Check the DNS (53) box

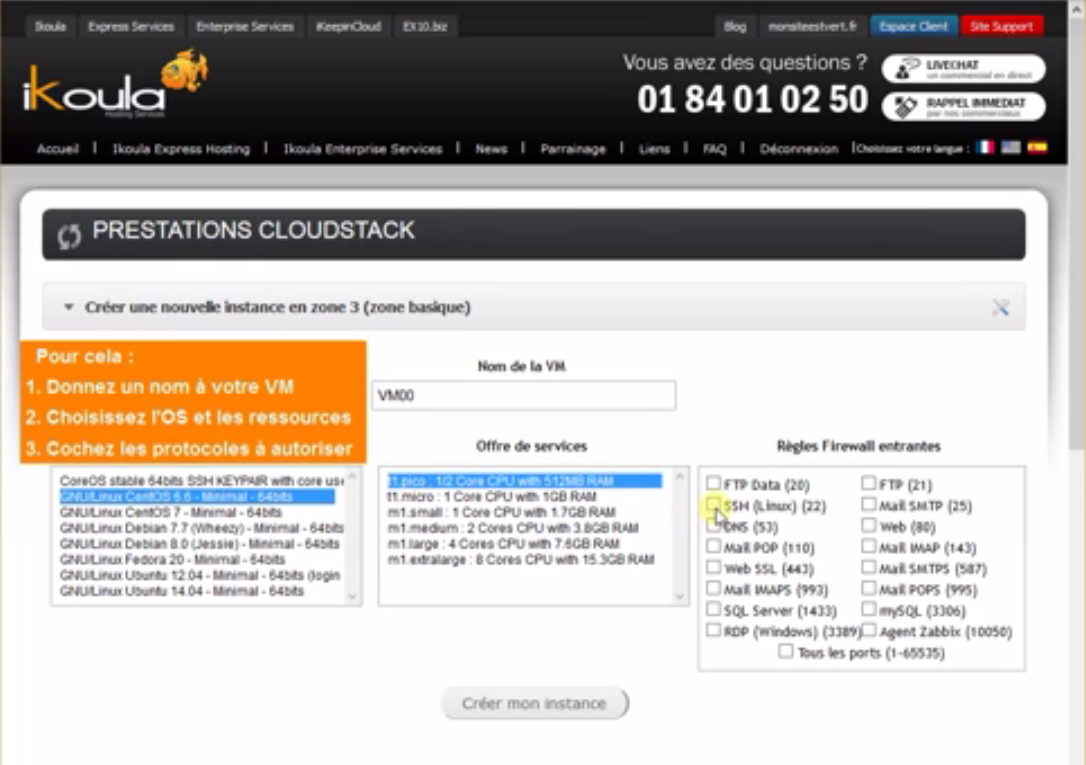point(713,525)
